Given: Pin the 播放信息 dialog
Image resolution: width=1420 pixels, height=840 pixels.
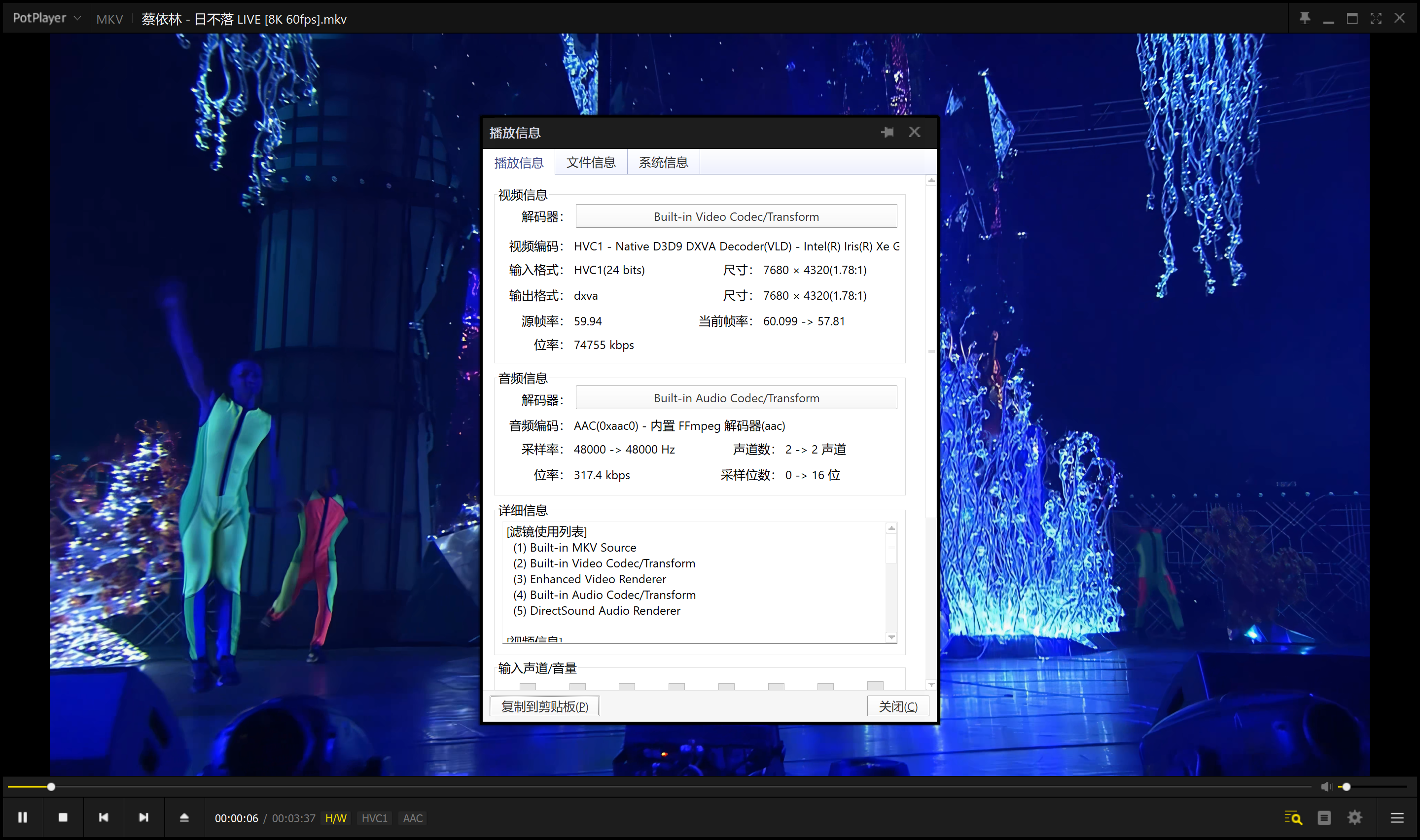Looking at the screenshot, I should 887,132.
